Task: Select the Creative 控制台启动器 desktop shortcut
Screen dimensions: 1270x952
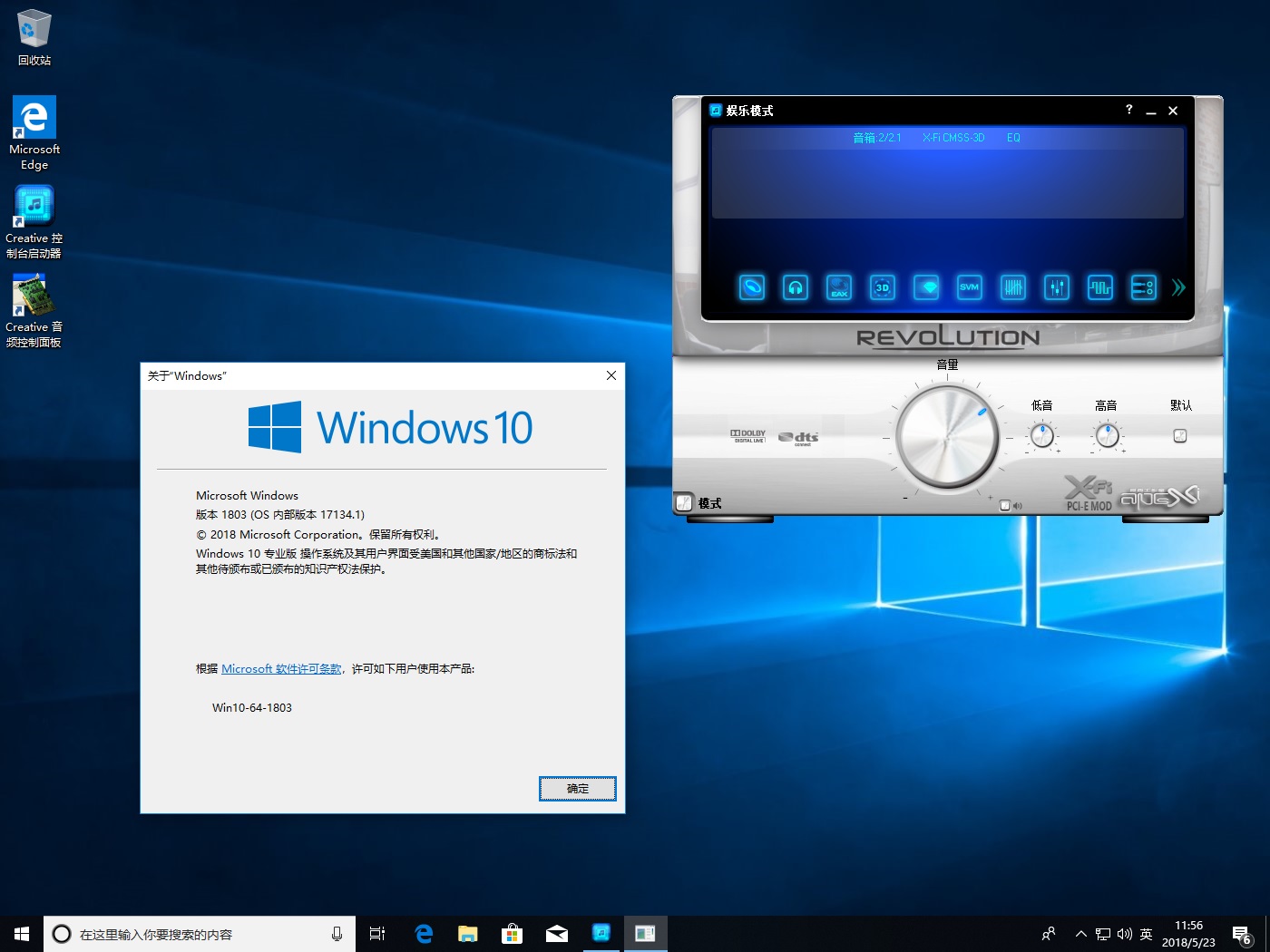Action: coord(34,222)
